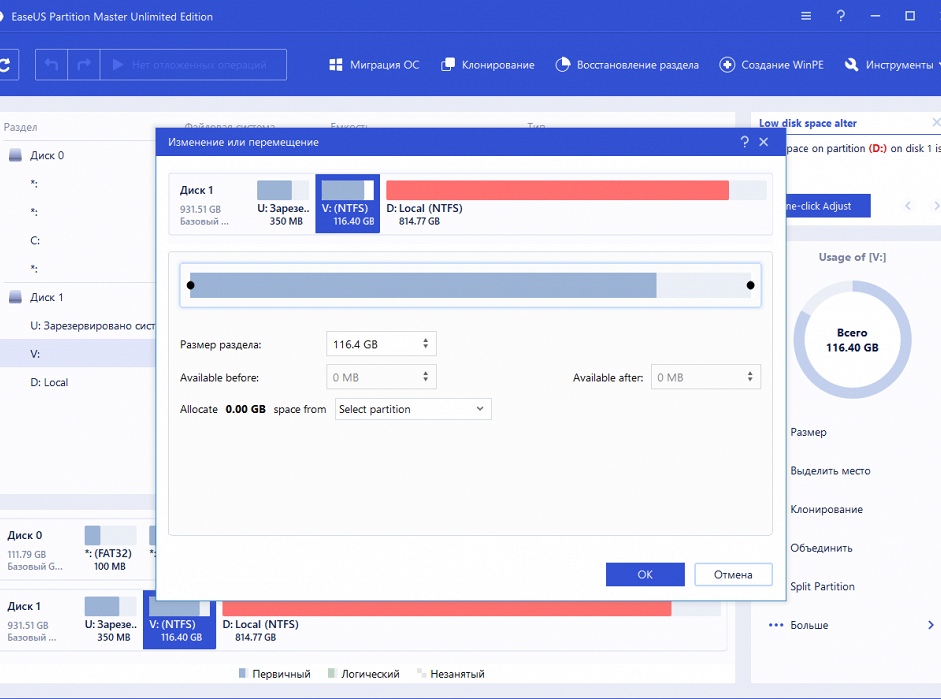Open the Select partition dropdown

411,409
